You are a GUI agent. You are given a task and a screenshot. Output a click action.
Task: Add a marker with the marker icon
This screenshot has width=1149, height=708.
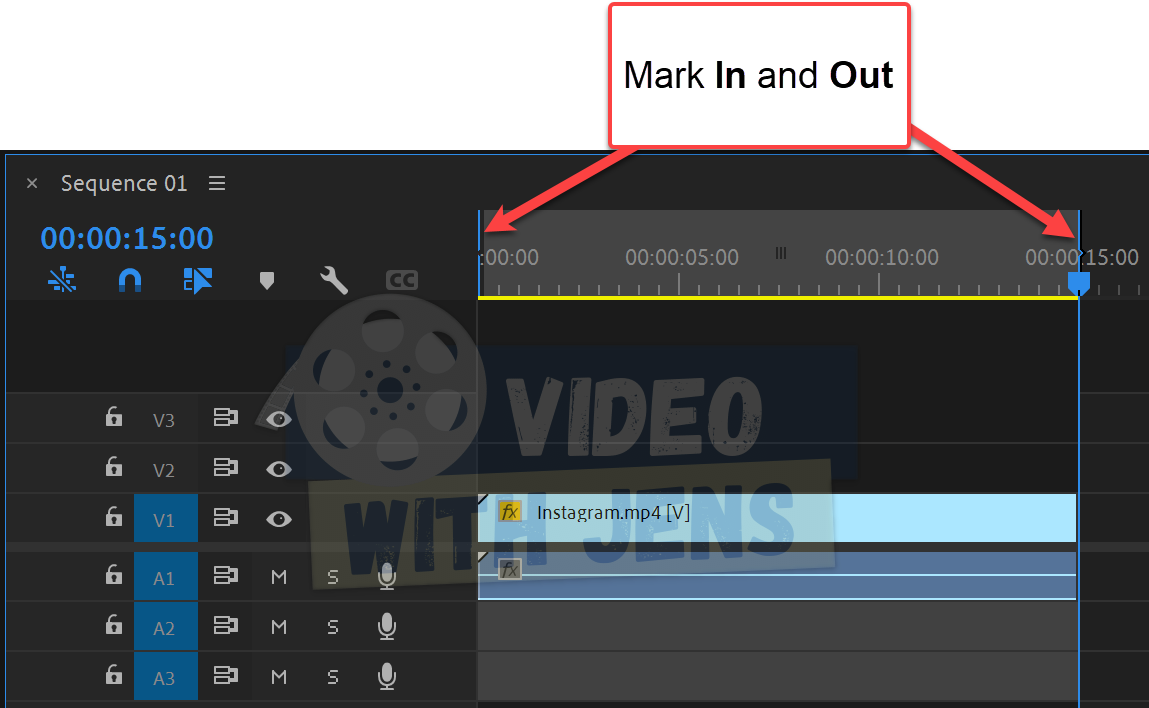pyautogui.click(x=267, y=281)
